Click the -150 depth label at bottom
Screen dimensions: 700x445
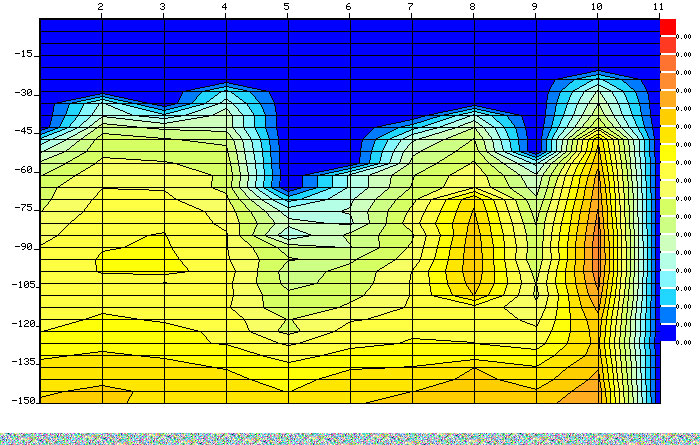tap(23, 400)
